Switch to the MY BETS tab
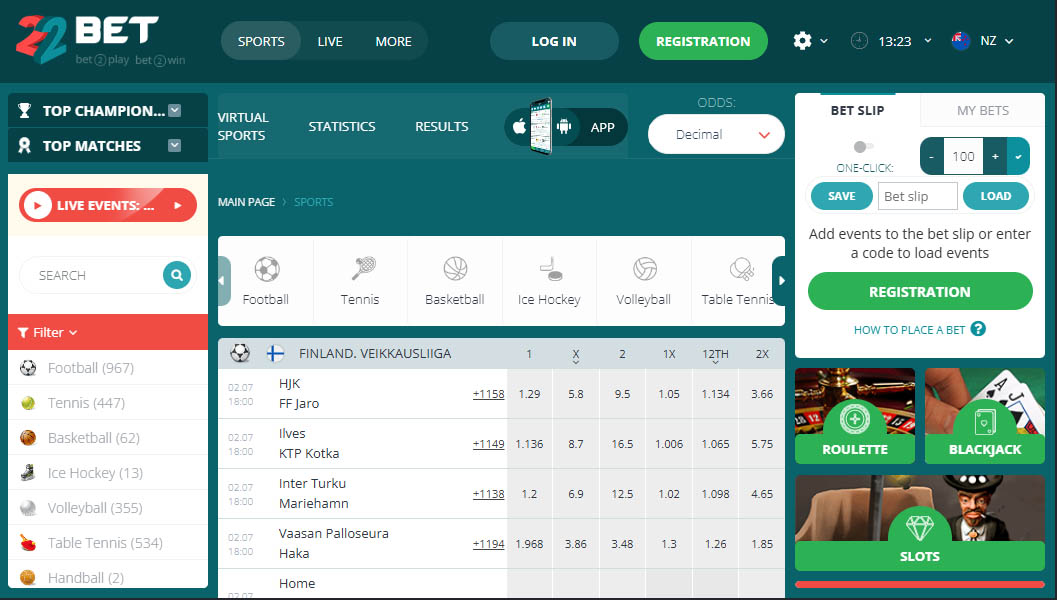The height and width of the screenshot is (600, 1057). tap(983, 111)
